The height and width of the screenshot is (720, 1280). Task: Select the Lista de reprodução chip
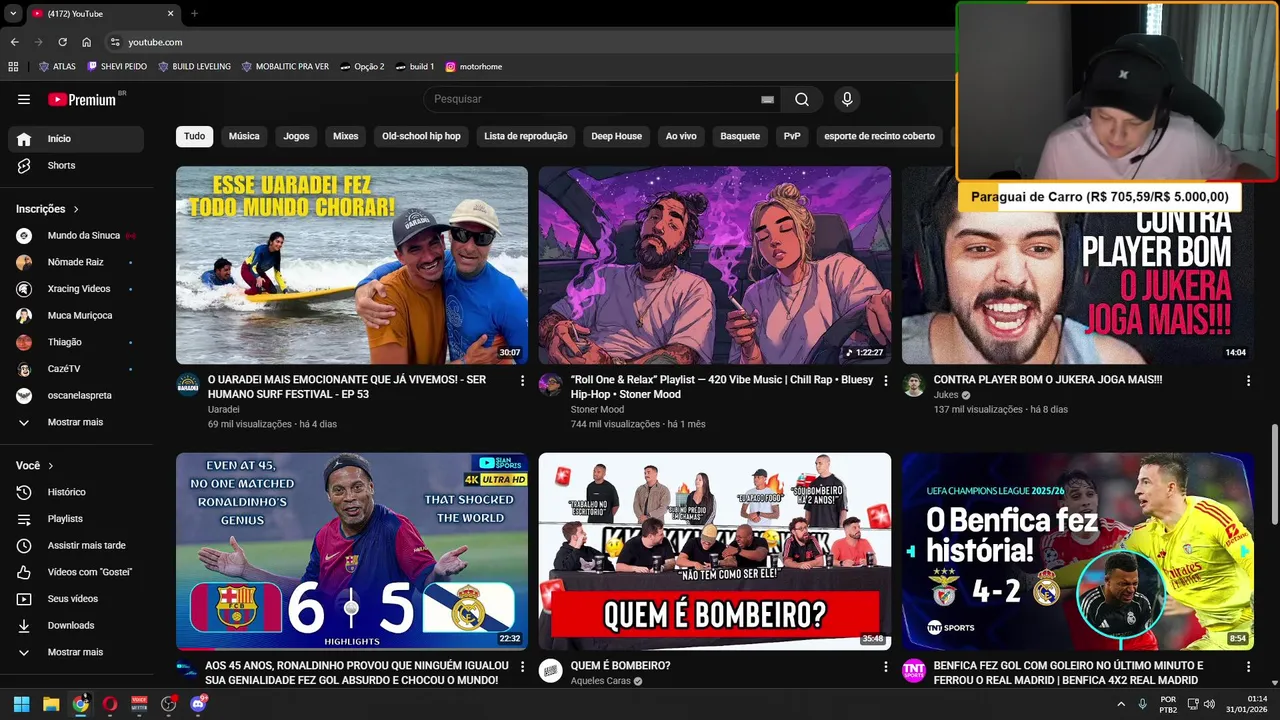[x=526, y=136]
